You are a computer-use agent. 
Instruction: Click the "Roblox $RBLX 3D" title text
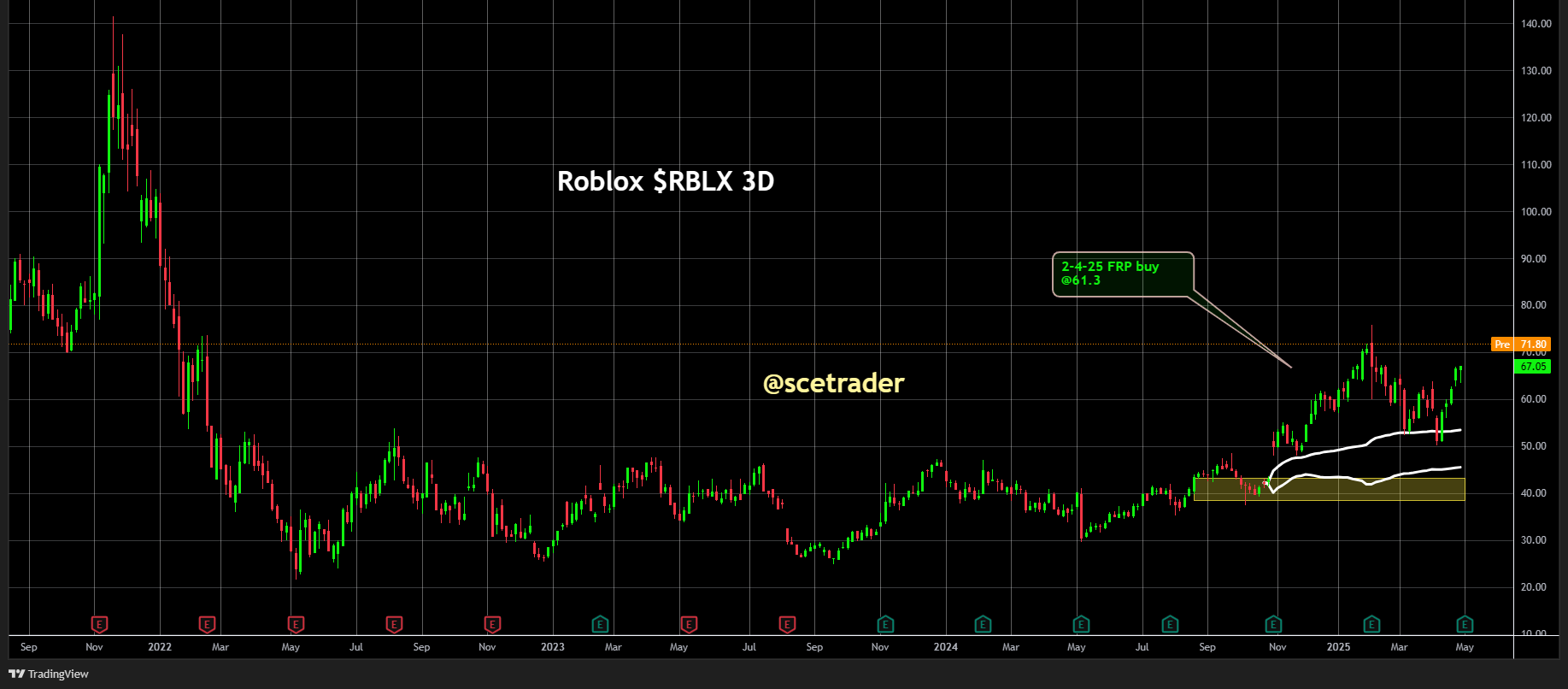[666, 181]
